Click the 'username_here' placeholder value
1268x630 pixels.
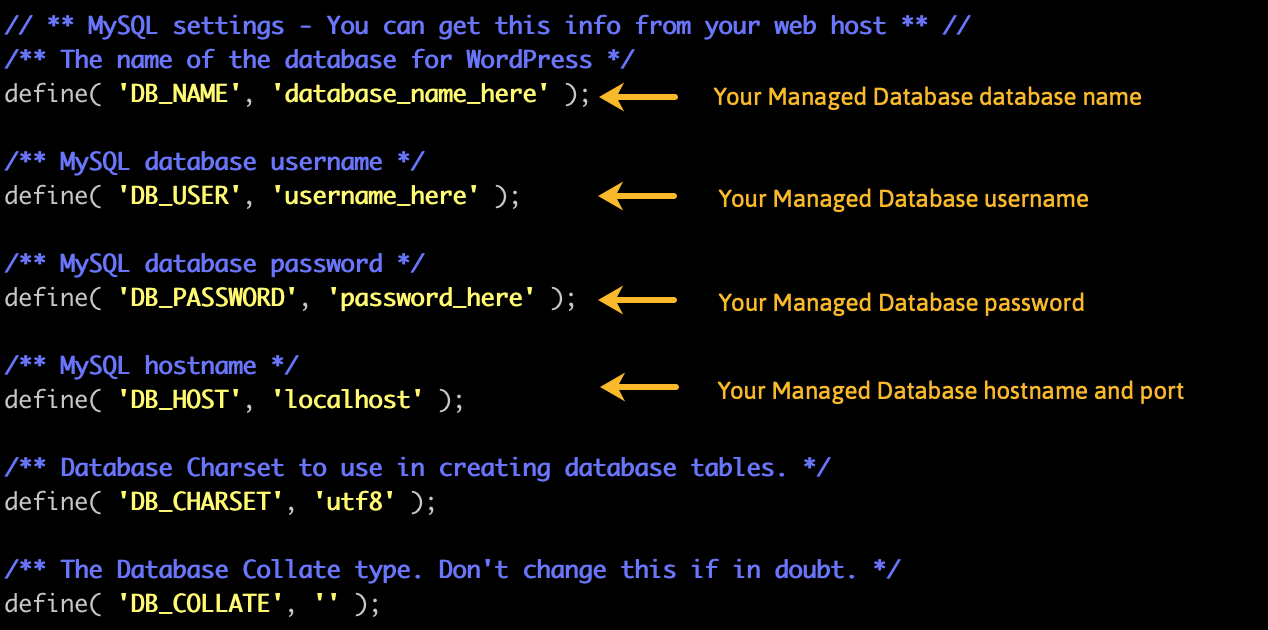point(375,196)
